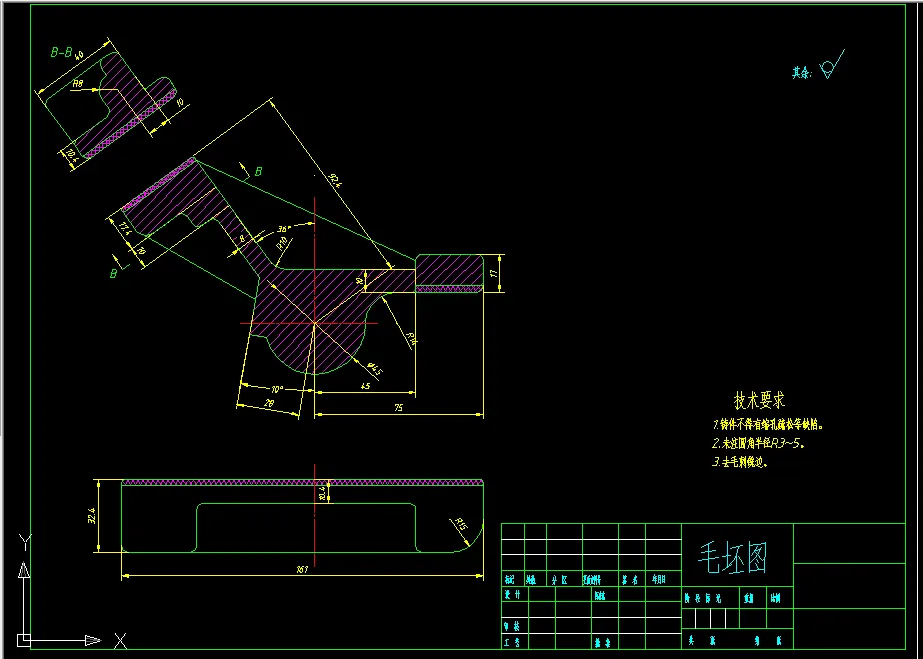This screenshot has width=923, height=659.
Task: Click the lower green B section arrow label
Action: [113, 274]
